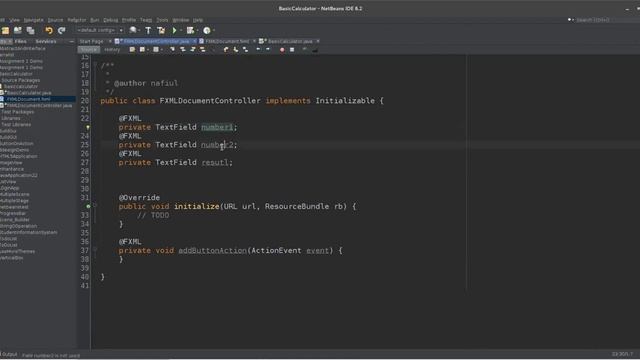Toggle the Source view button

pyautogui.click(x=89, y=50)
